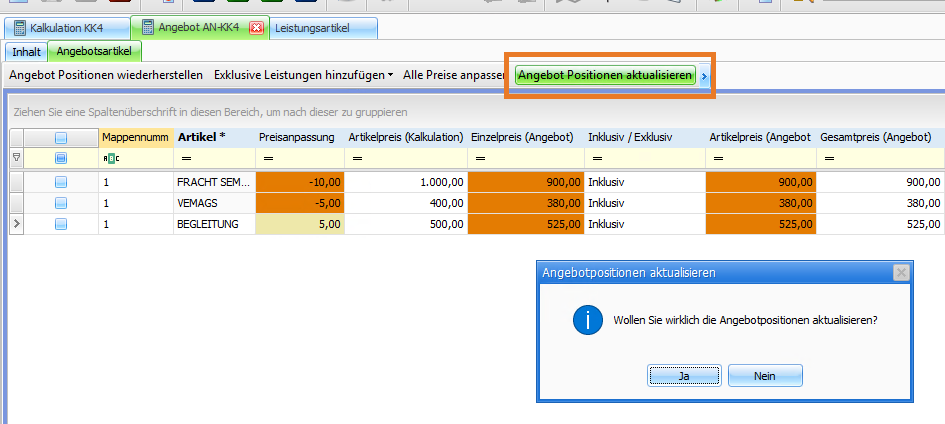This screenshot has width=945, height=424.
Task: Toggle the select-all checkbox in header
Action: click(x=61, y=138)
